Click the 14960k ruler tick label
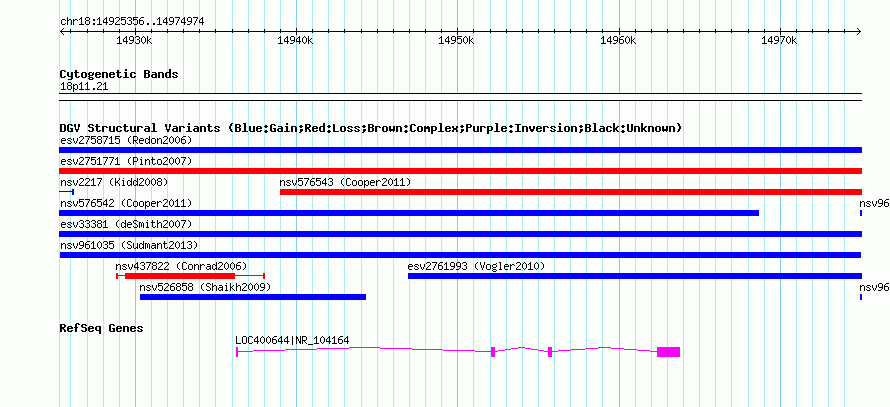The height and width of the screenshot is (407, 890). tap(619, 40)
